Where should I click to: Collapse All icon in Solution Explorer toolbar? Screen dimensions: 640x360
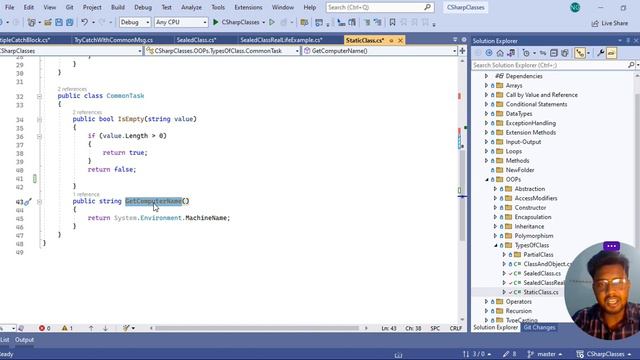click(554, 53)
